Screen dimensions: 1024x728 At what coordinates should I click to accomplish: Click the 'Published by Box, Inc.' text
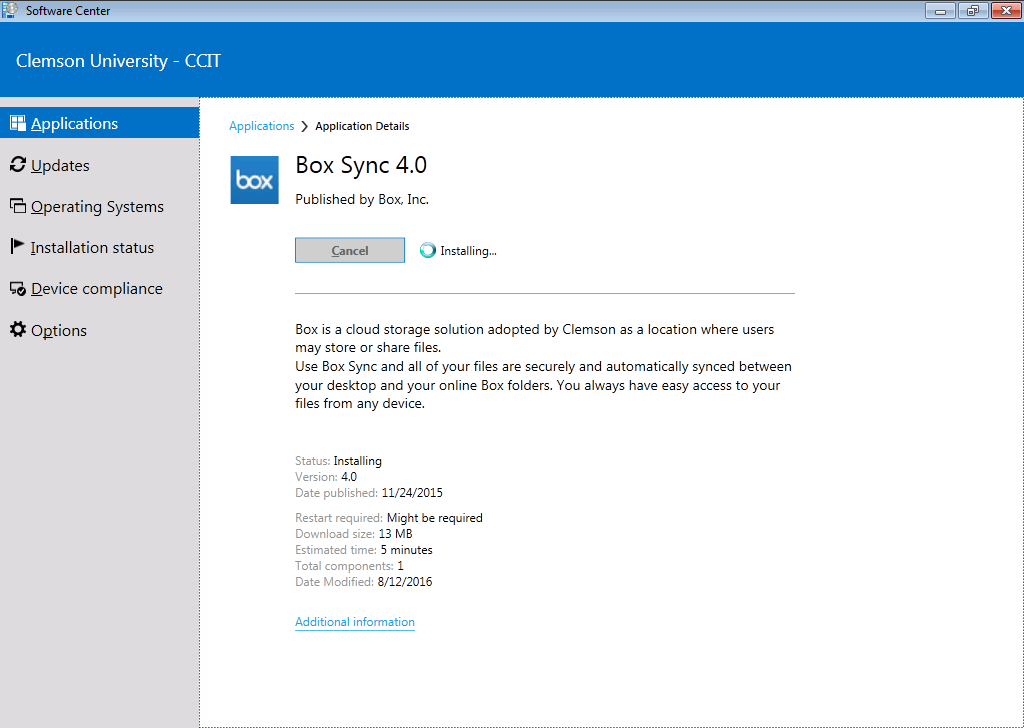click(362, 199)
